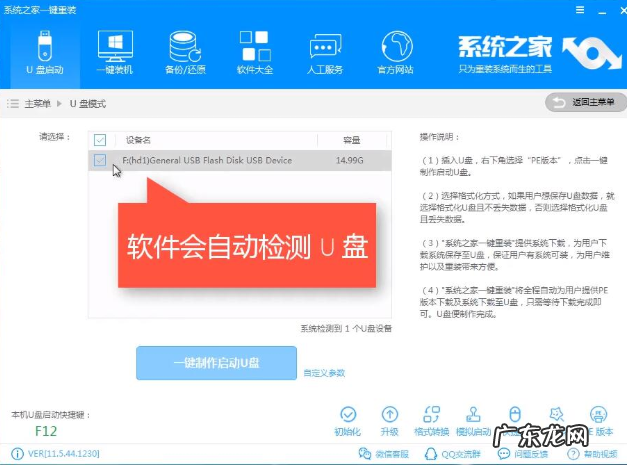Click the version info icon
This screenshot has width=627, height=465.
tap(17, 454)
